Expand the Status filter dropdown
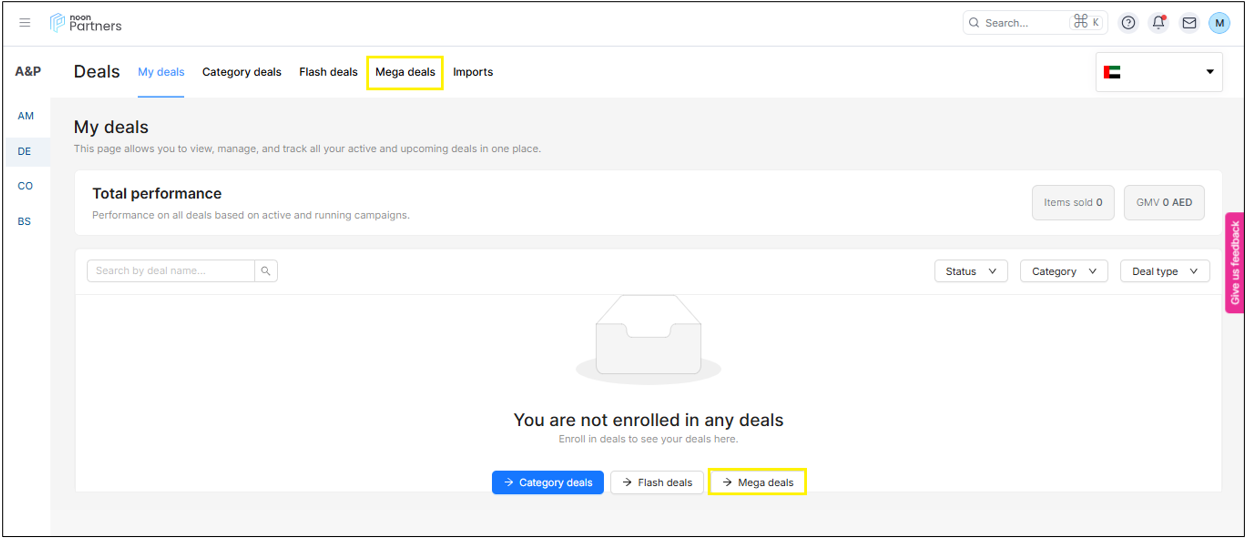The height and width of the screenshot is (539, 1247). pos(971,271)
